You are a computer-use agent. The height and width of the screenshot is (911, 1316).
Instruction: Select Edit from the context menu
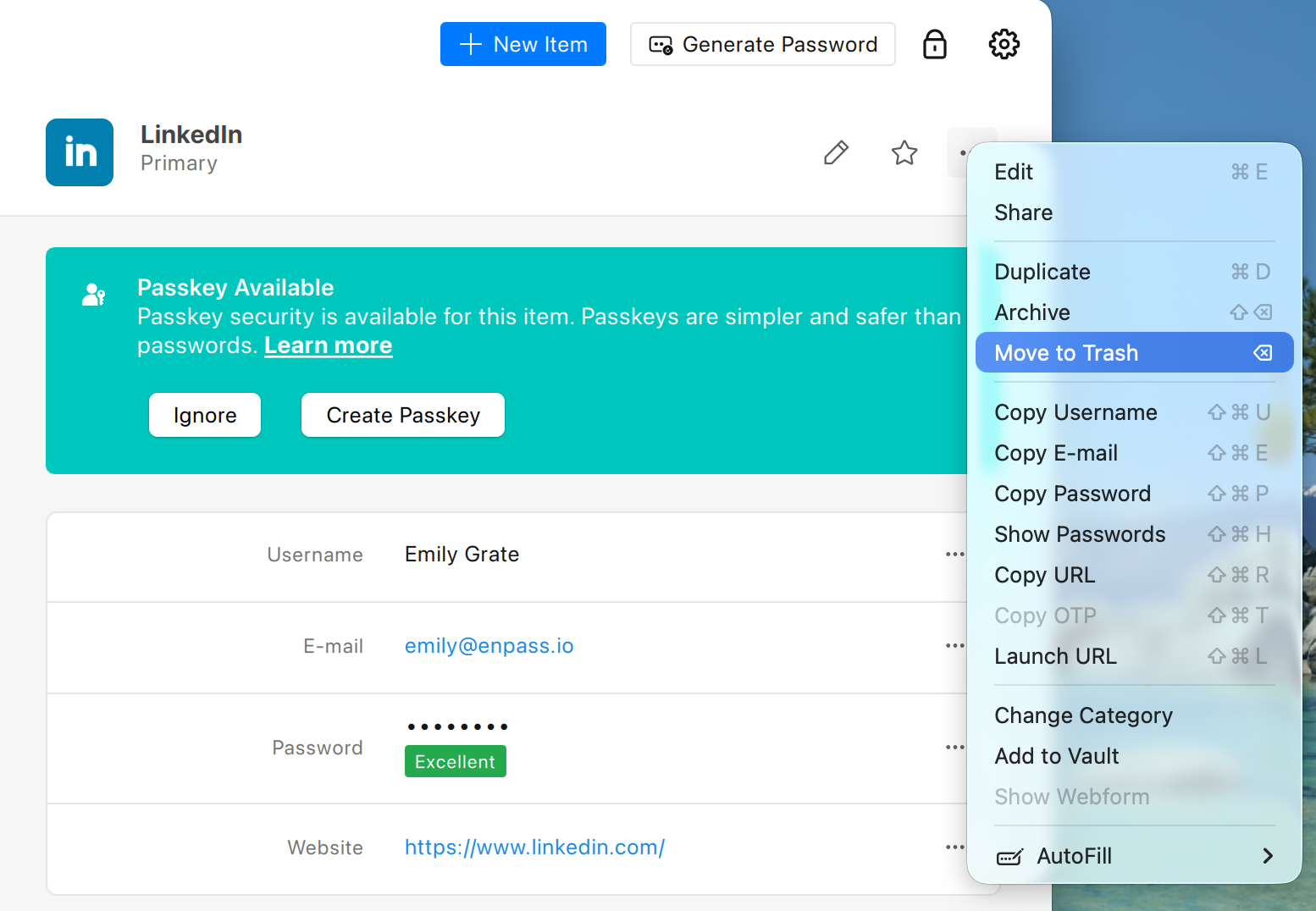(x=1135, y=172)
